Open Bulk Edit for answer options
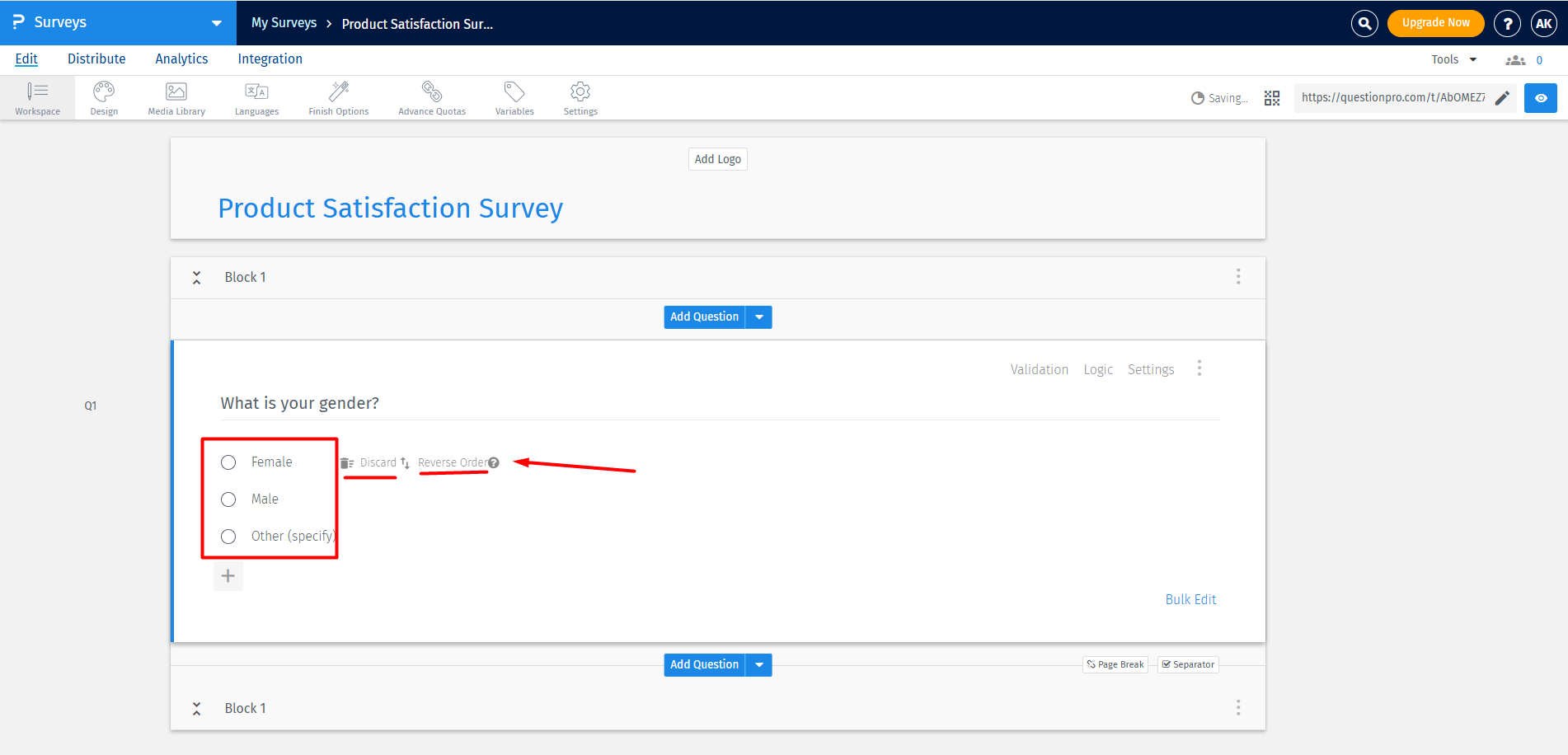This screenshot has height=755, width=1568. (x=1190, y=599)
